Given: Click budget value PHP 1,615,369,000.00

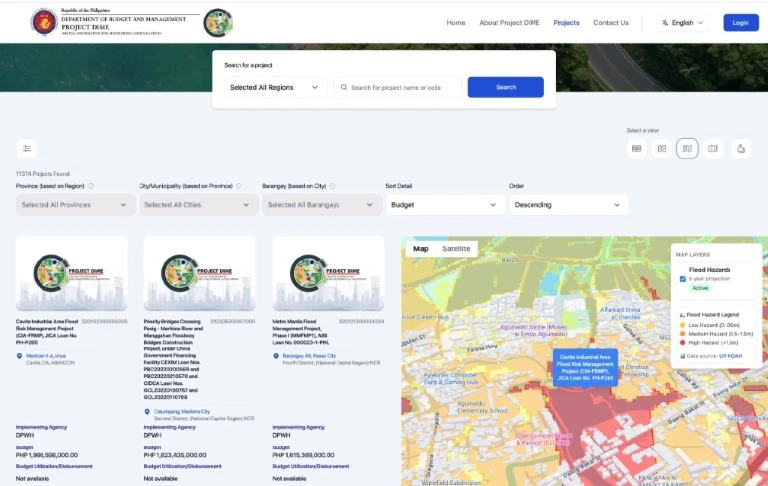Looking at the screenshot, I should (x=303, y=455).
